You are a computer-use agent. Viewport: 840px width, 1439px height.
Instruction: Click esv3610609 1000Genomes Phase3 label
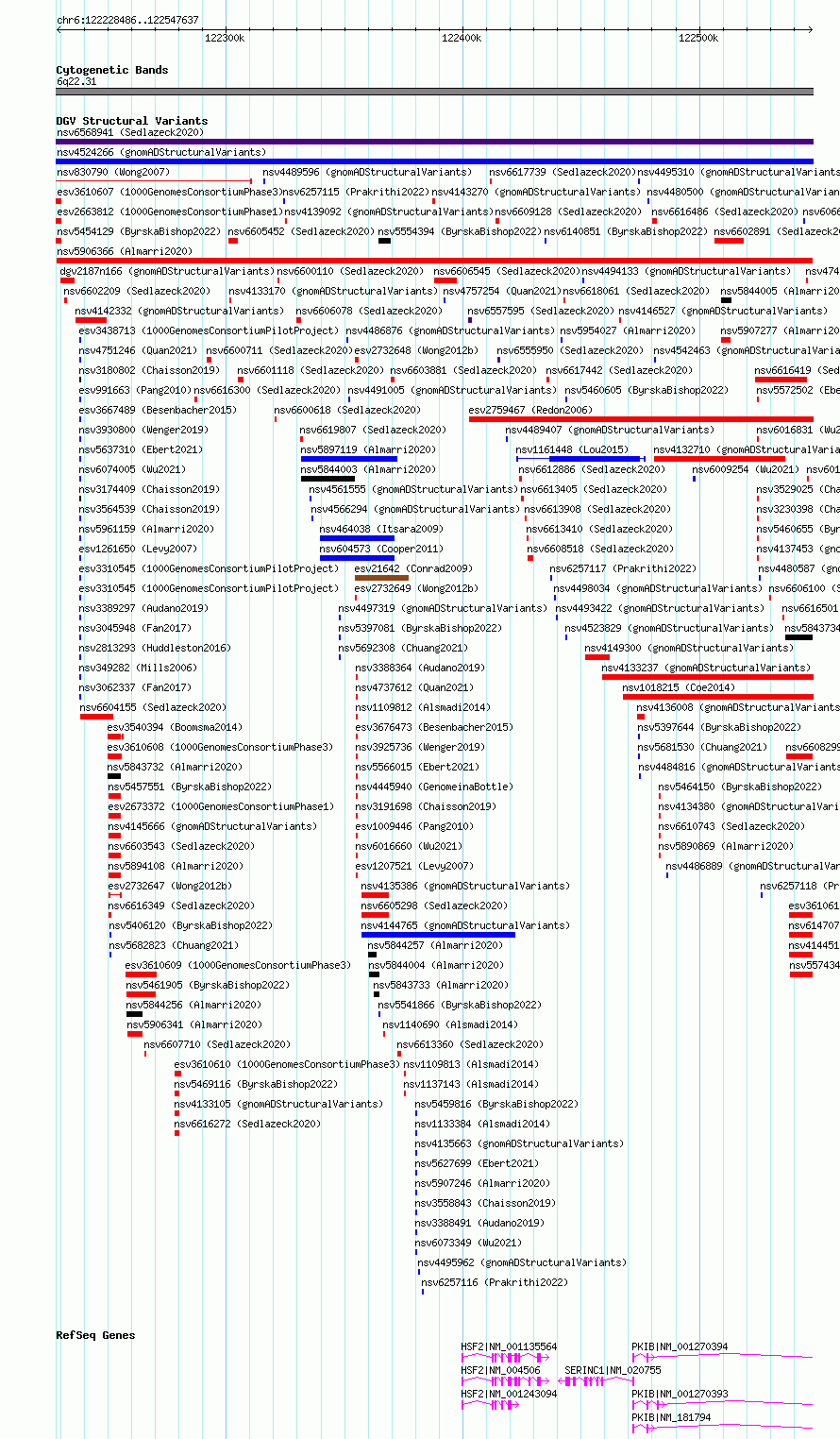(x=238, y=965)
